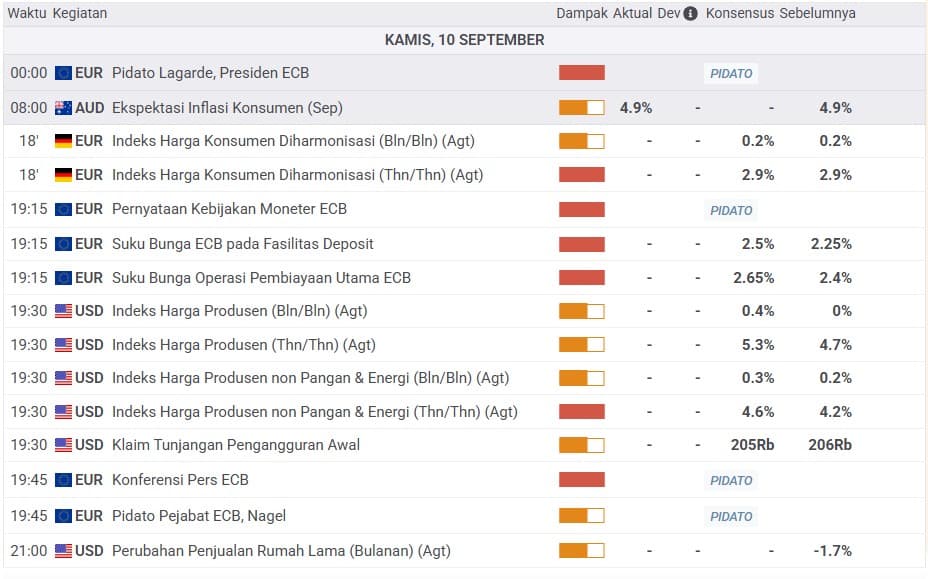
Task: Expand Indeks Harga Produsen (Thn/Thn) (Agt) row
Action: (464, 345)
